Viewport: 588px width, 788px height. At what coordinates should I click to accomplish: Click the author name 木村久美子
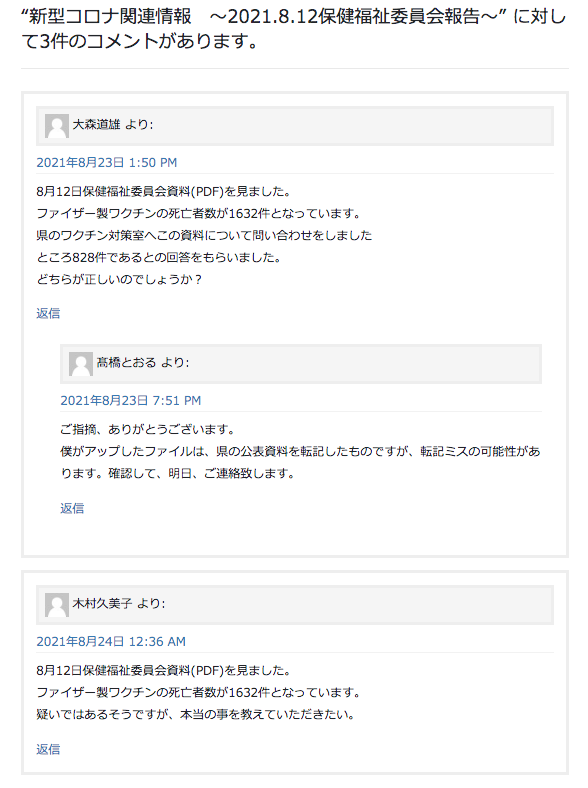pyautogui.click(x=103, y=603)
